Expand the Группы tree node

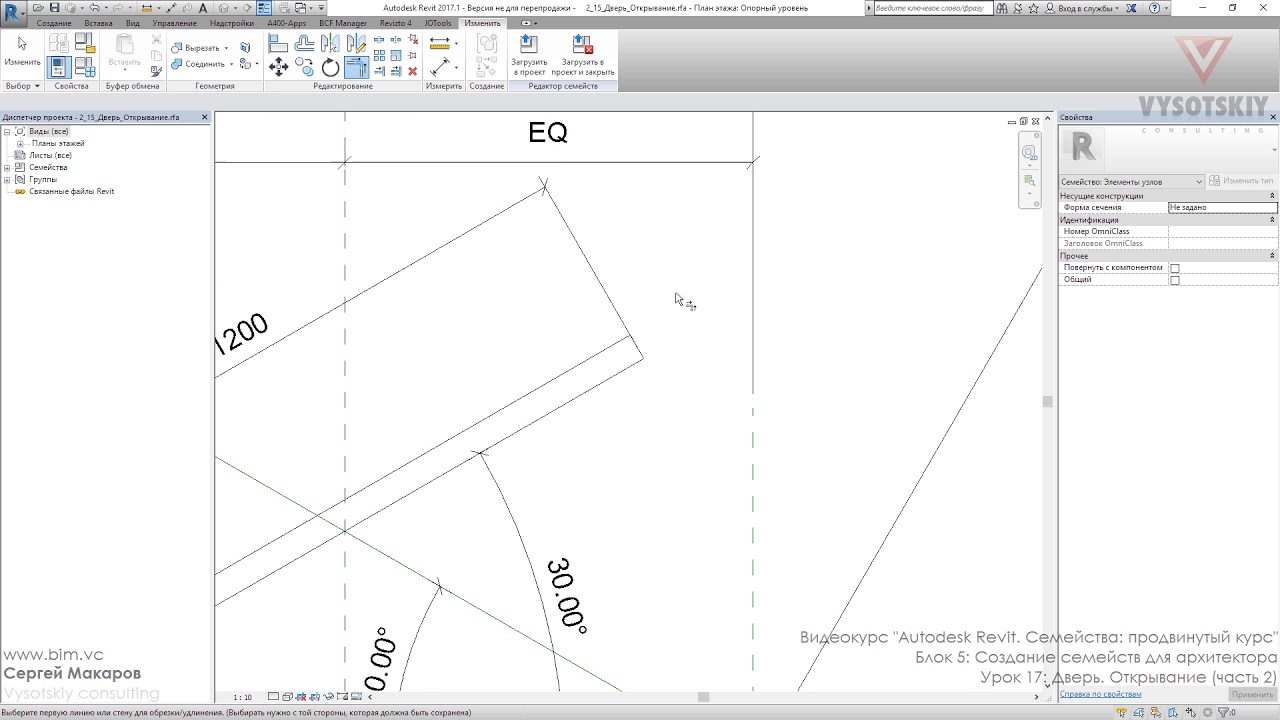[7, 179]
